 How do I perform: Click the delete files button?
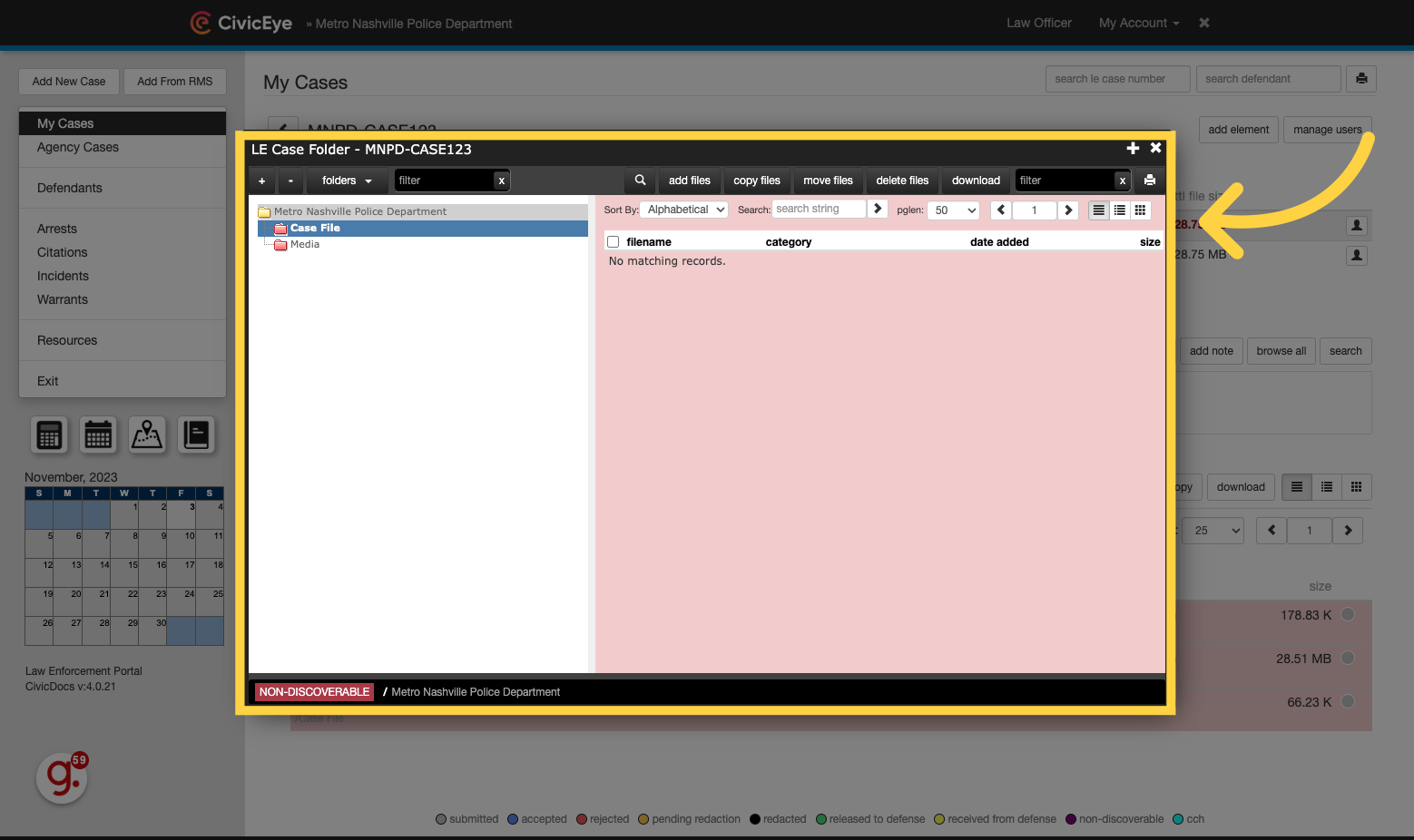point(902,181)
